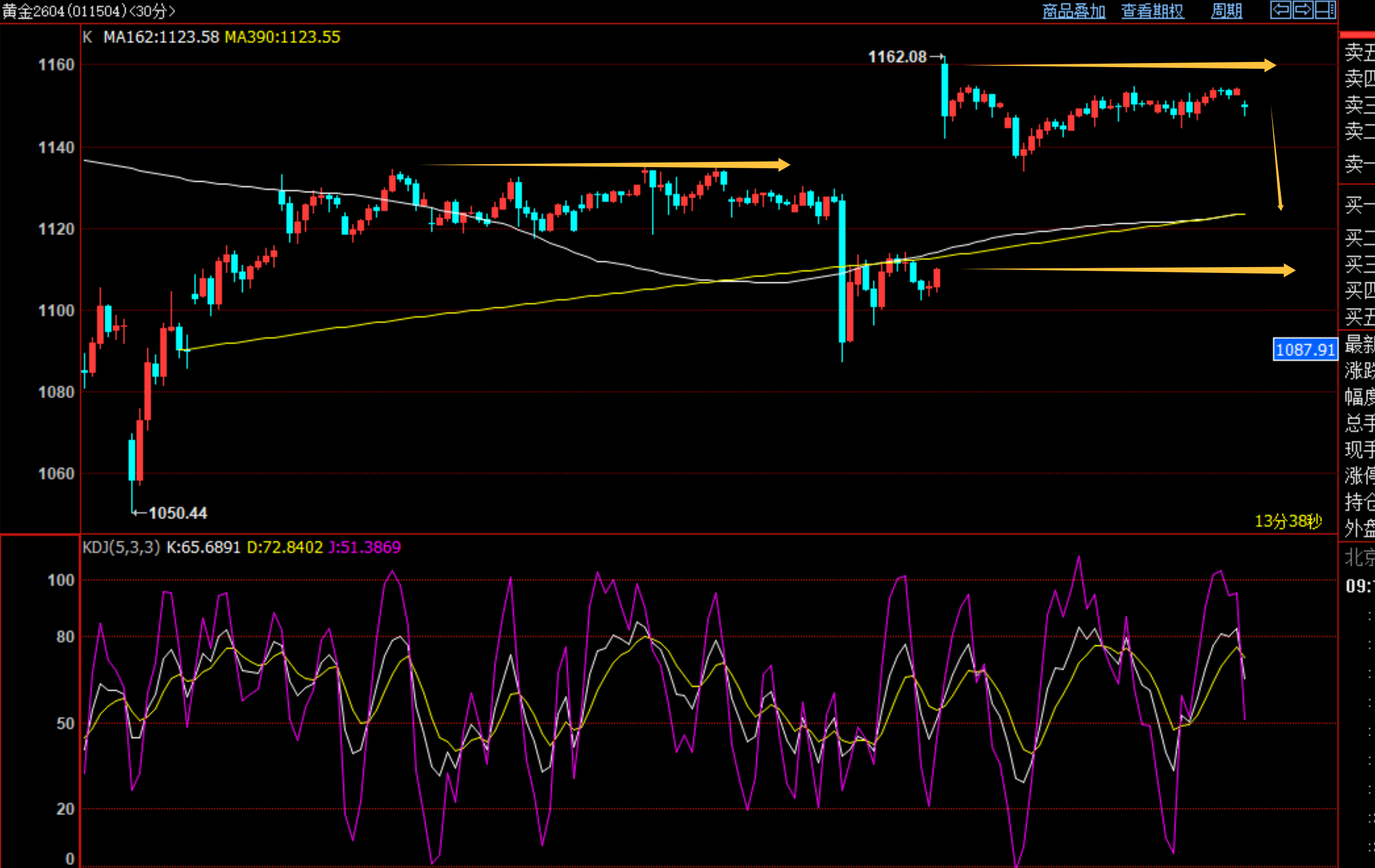1375x868 pixels.
Task: Click the 1087.91 price tag marker
Action: point(1305,350)
